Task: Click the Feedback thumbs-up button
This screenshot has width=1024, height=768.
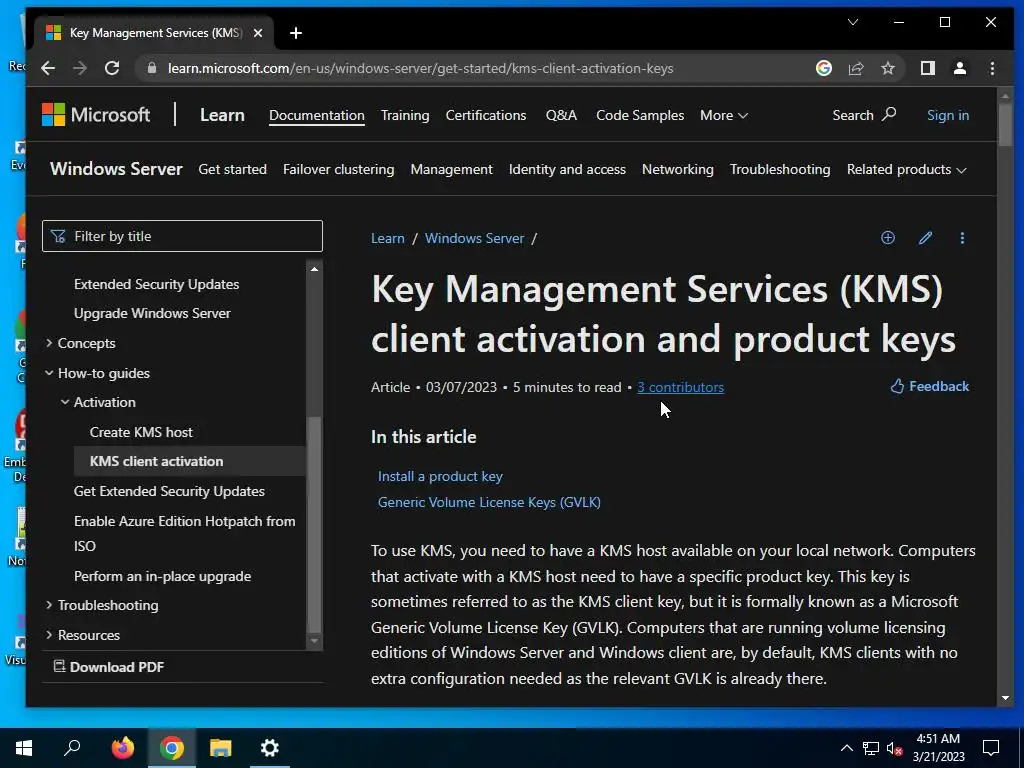Action: 929,386
